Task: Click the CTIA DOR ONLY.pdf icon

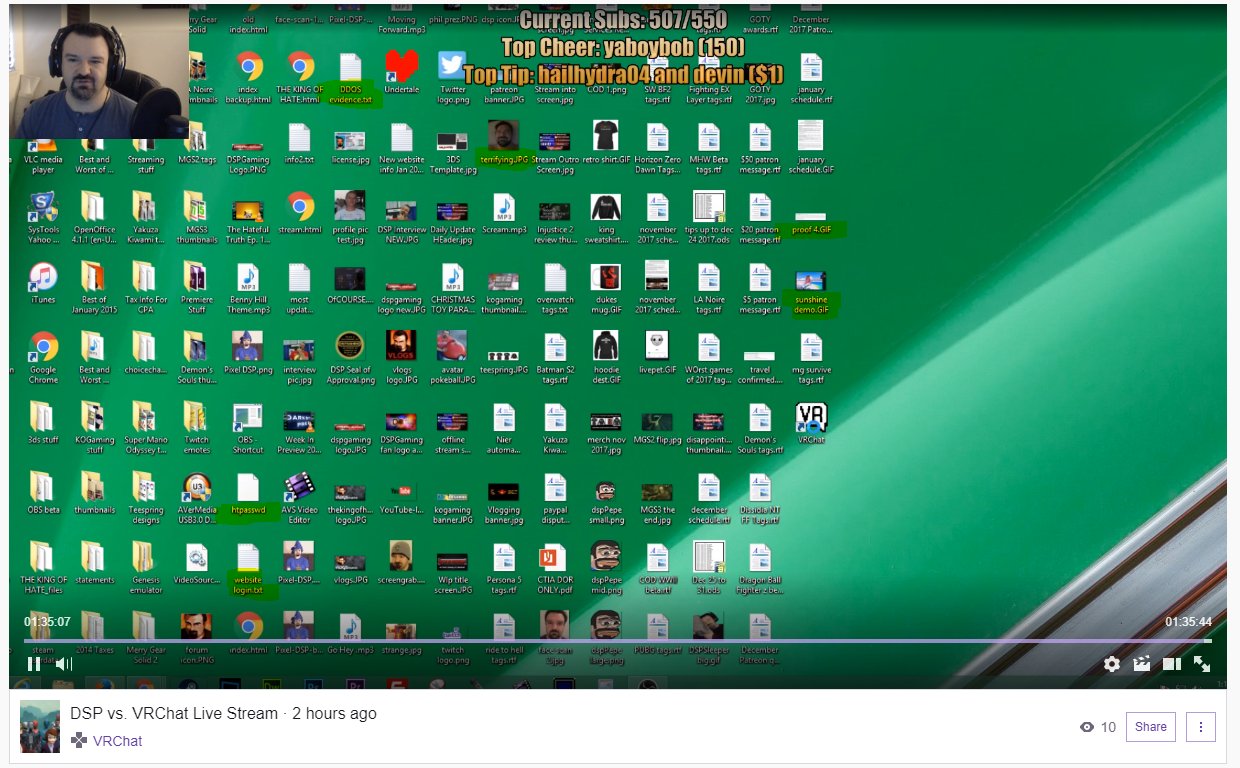Action: 555,557
